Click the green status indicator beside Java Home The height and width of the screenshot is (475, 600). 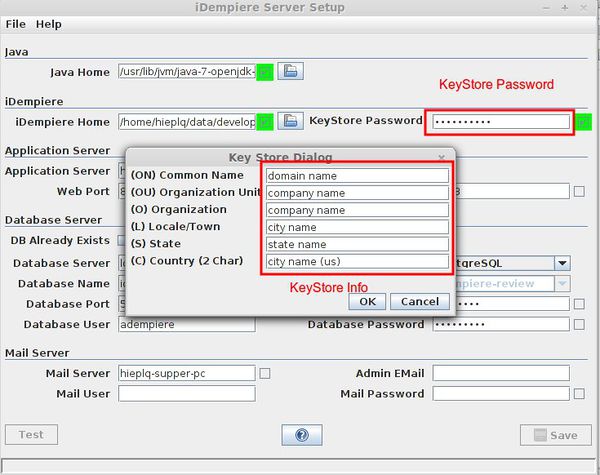click(x=264, y=71)
